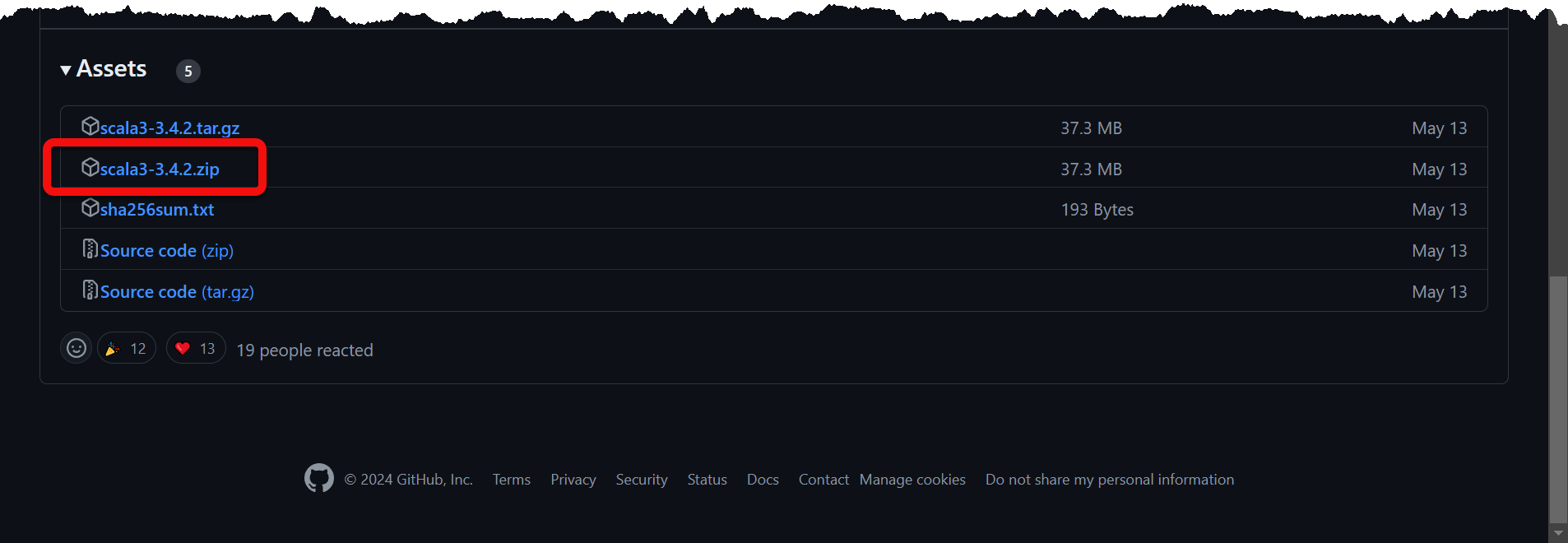Click the GitHub Octocat logo in footer
Viewport: 1568px width, 543px height.
(319, 478)
